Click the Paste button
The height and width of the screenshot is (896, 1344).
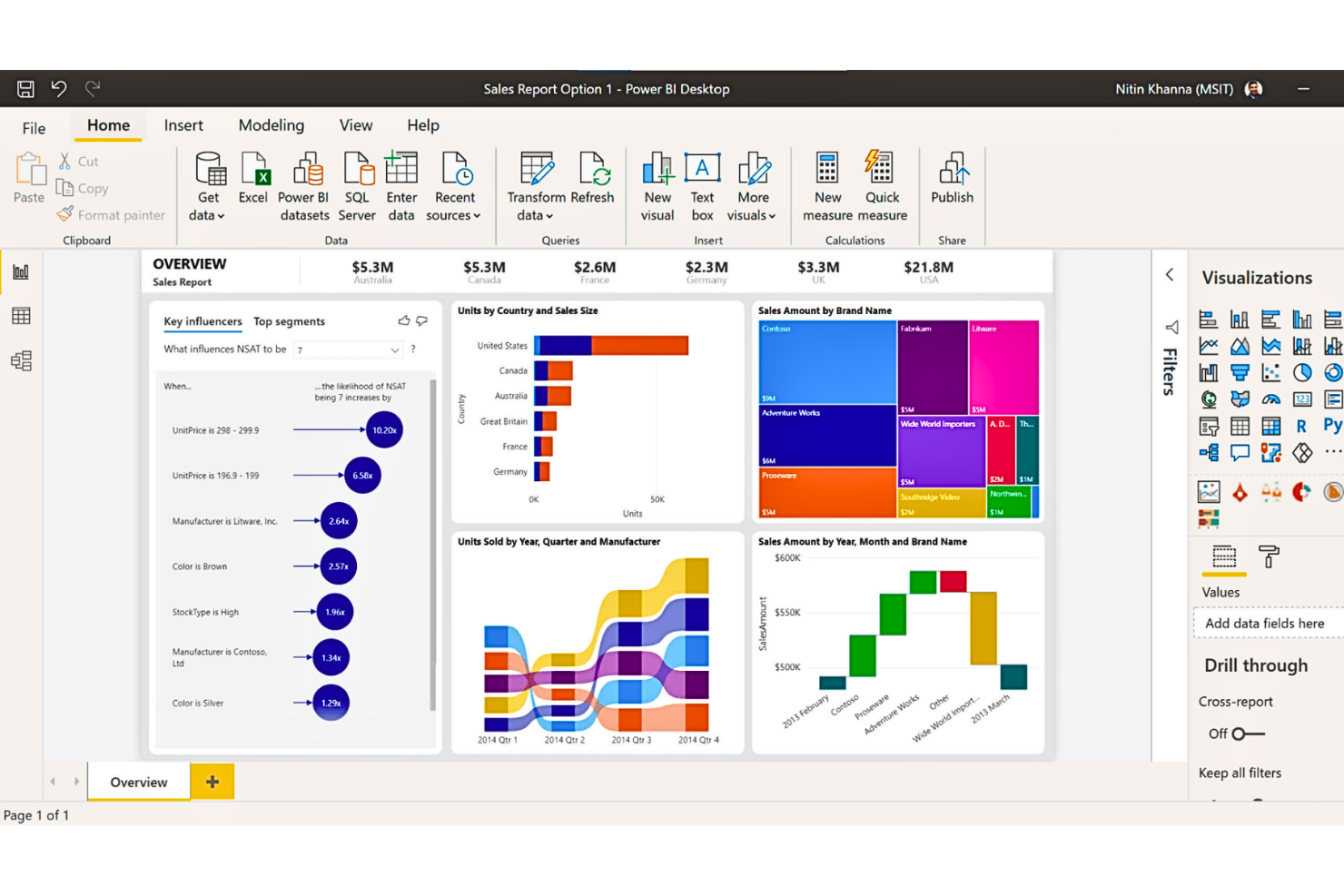(29, 178)
